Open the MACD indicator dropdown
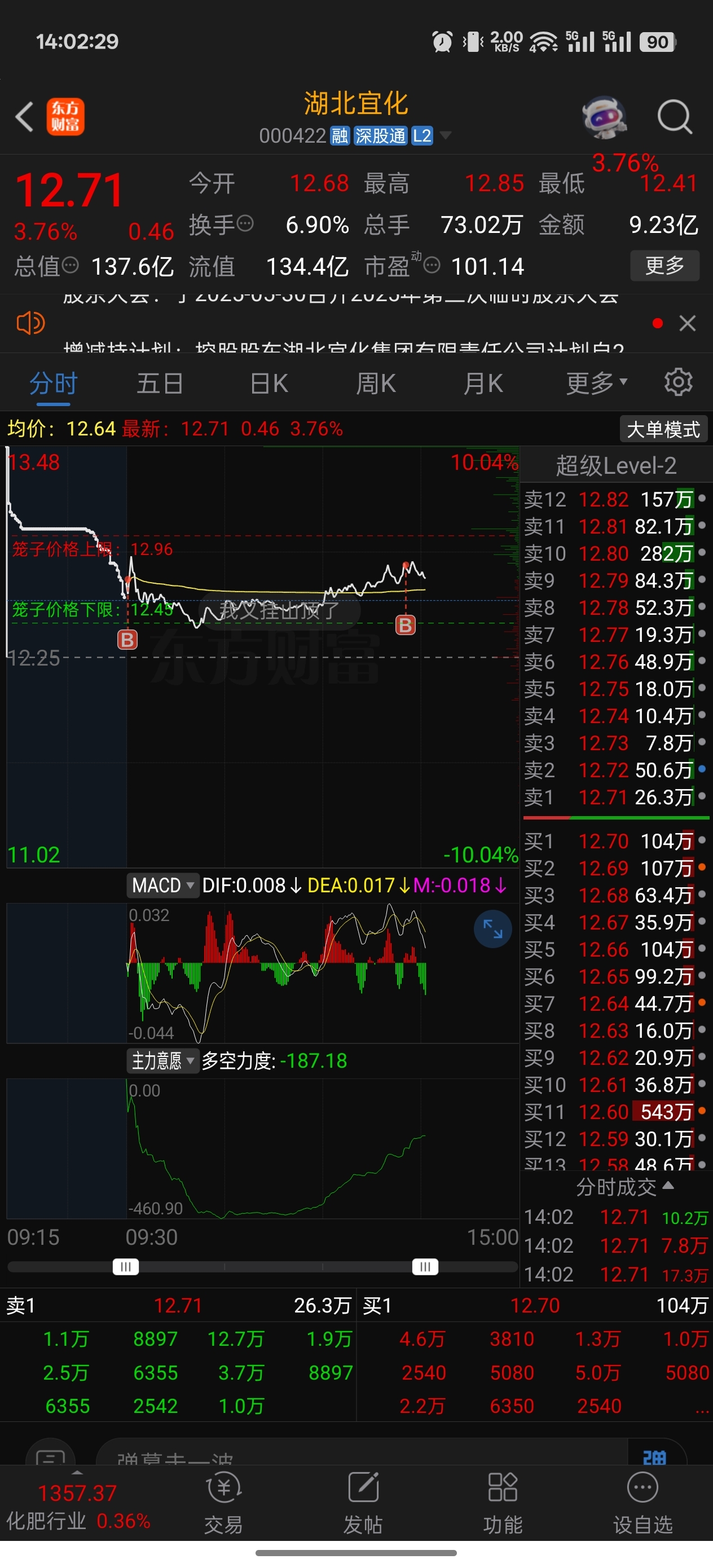This screenshot has width=713, height=1568. click(x=162, y=885)
